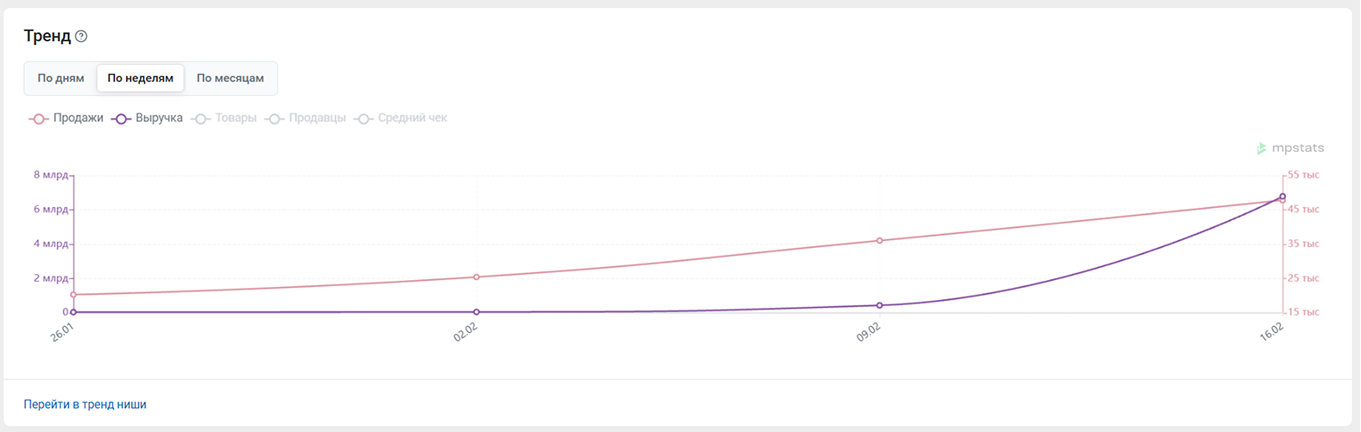Open the По месяцам tab
This screenshot has width=1361, height=432.
(230, 78)
